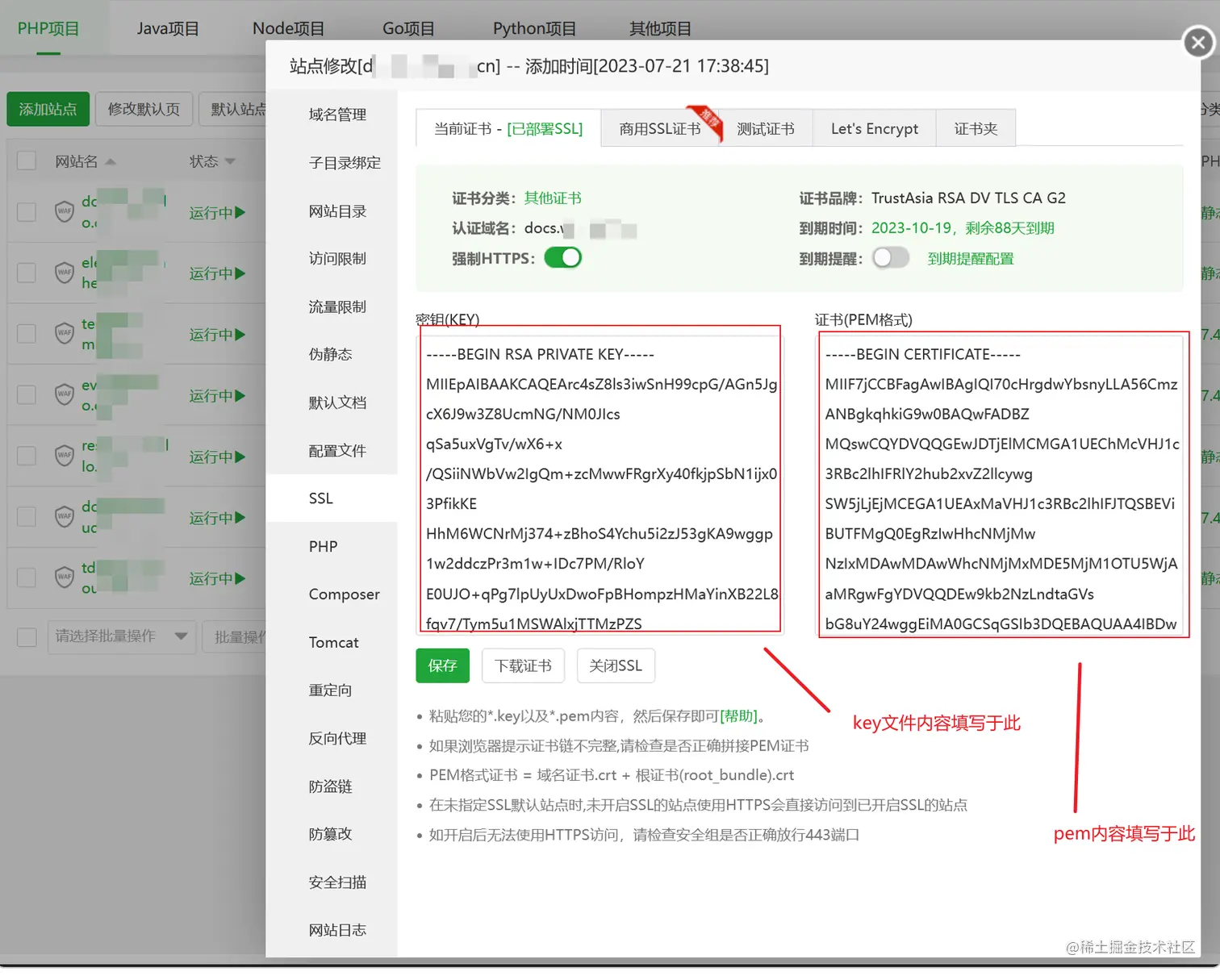The width and height of the screenshot is (1220, 980).
Task: Enable the expiry reminder switch
Action: (891, 258)
